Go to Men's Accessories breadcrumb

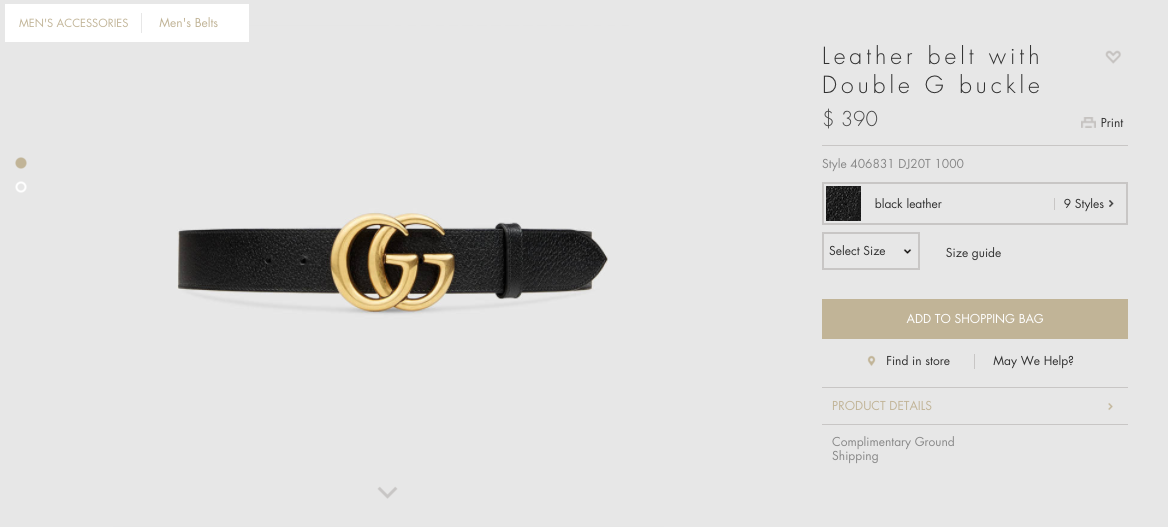(x=73, y=23)
